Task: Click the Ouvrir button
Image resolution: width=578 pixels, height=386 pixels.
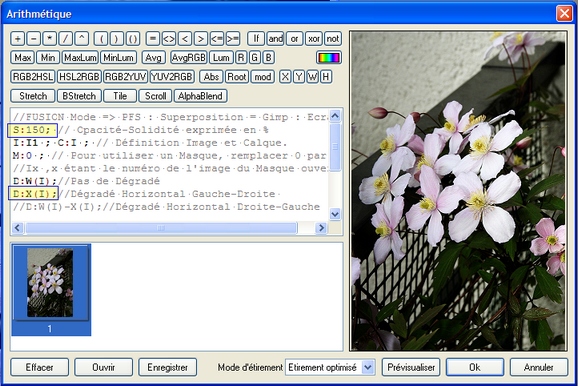Action: coord(104,367)
